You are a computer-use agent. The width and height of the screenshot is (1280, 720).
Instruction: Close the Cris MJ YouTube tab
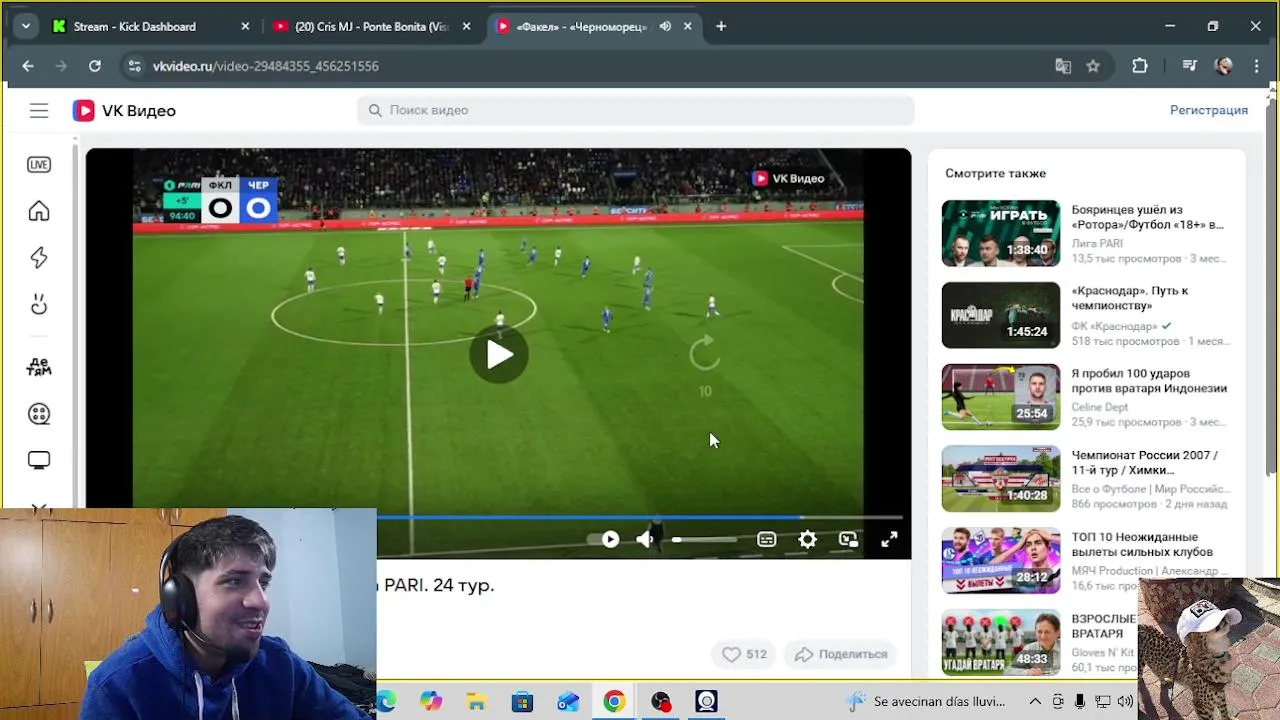pyautogui.click(x=466, y=27)
